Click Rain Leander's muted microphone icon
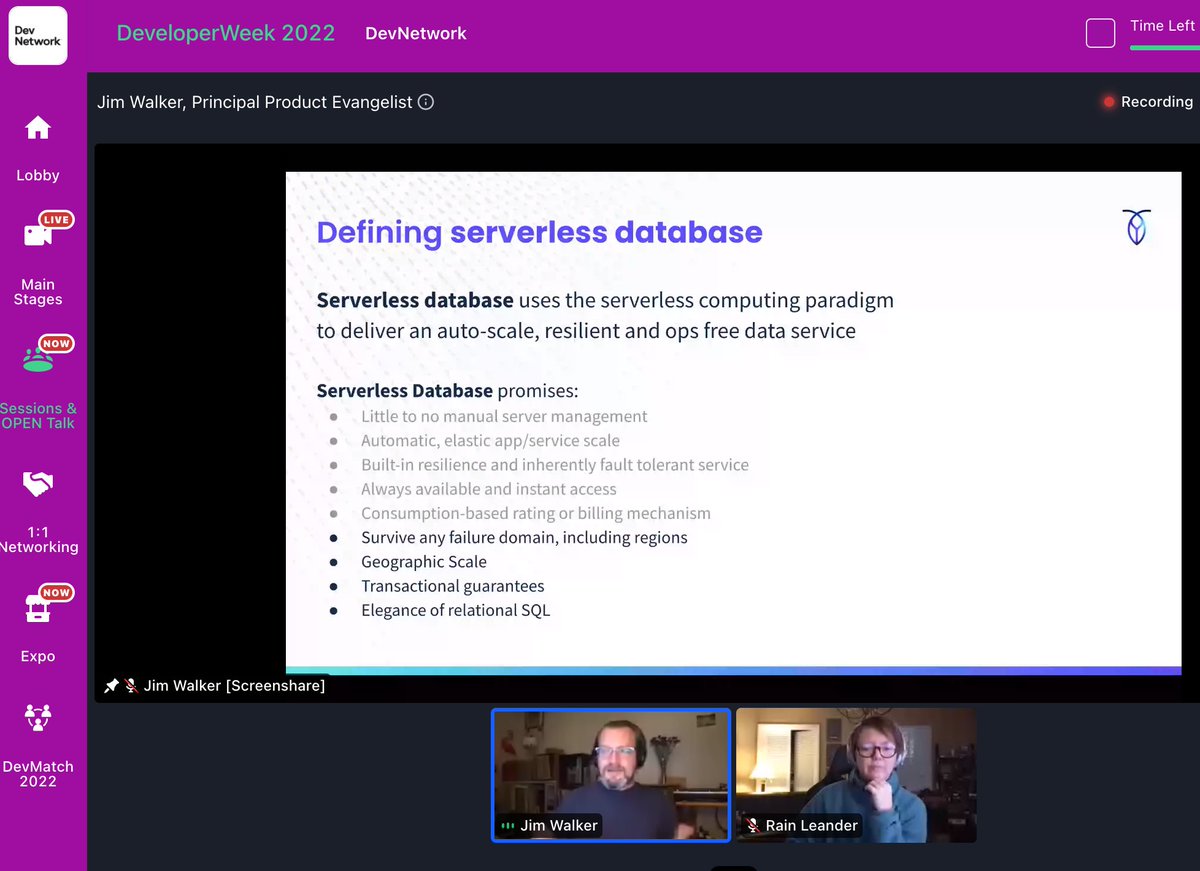This screenshot has height=871, width=1200. click(752, 826)
